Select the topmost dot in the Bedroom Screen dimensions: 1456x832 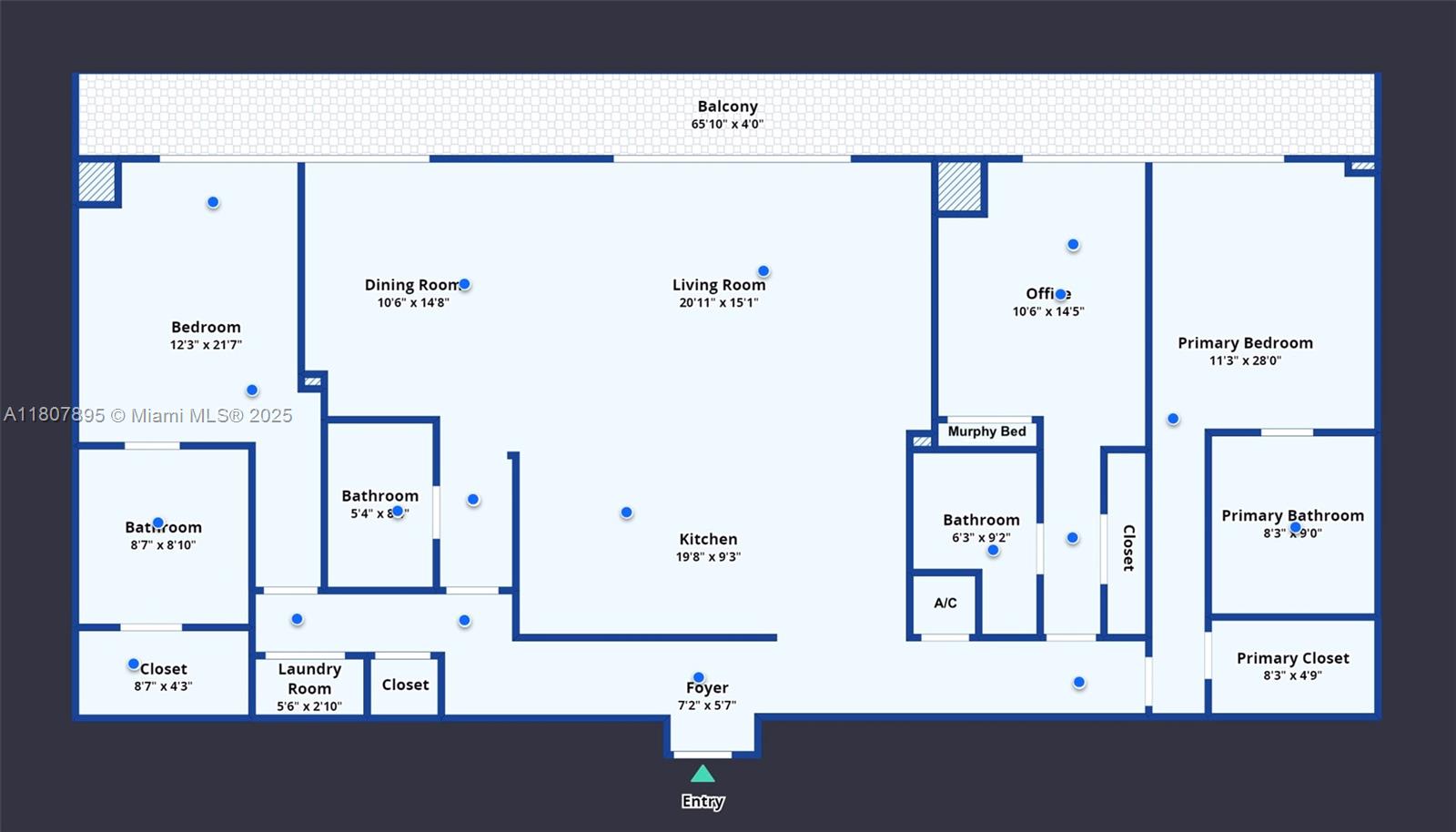pyautogui.click(x=213, y=202)
